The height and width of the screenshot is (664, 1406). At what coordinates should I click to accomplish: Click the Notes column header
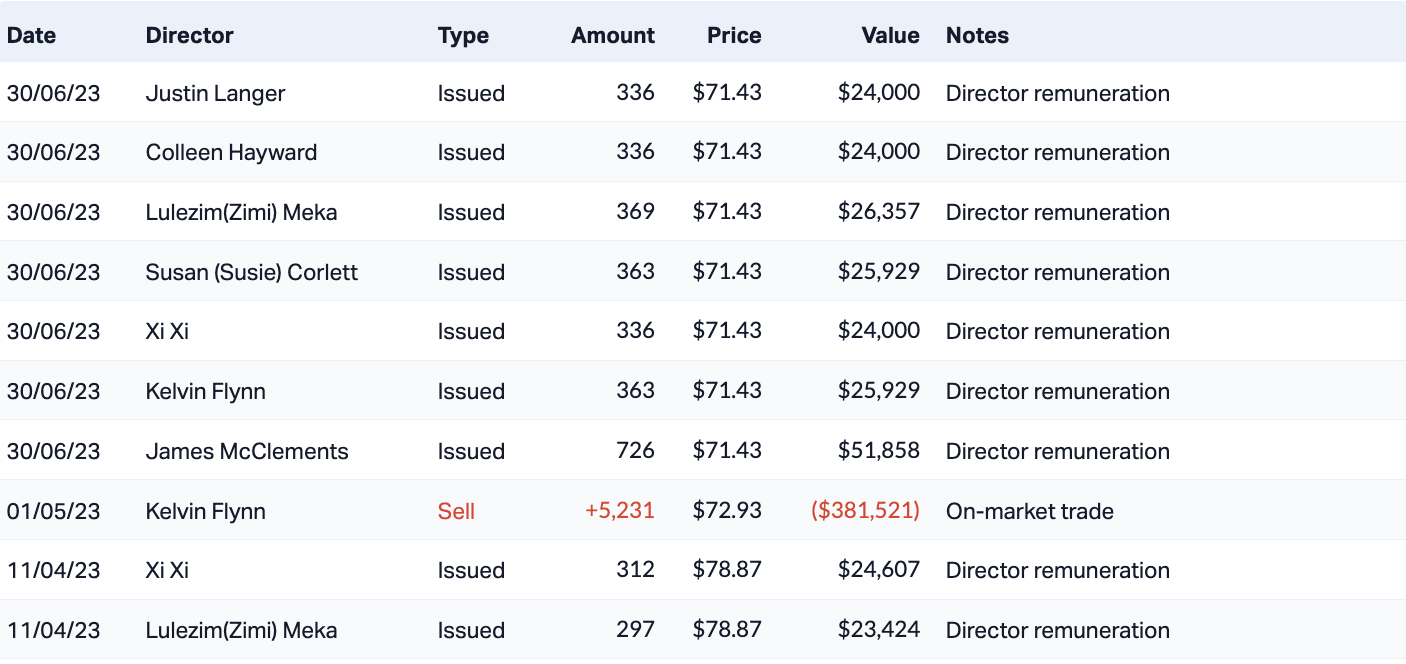977,35
